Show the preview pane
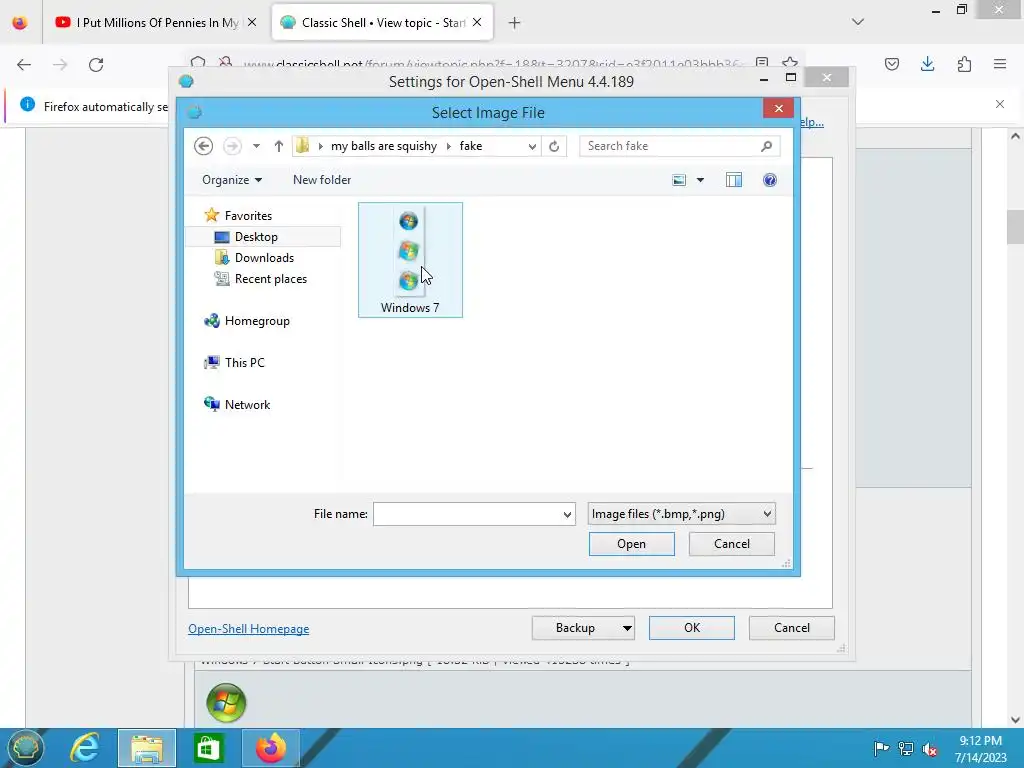This screenshot has height=768, width=1024. [x=734, y=180]
